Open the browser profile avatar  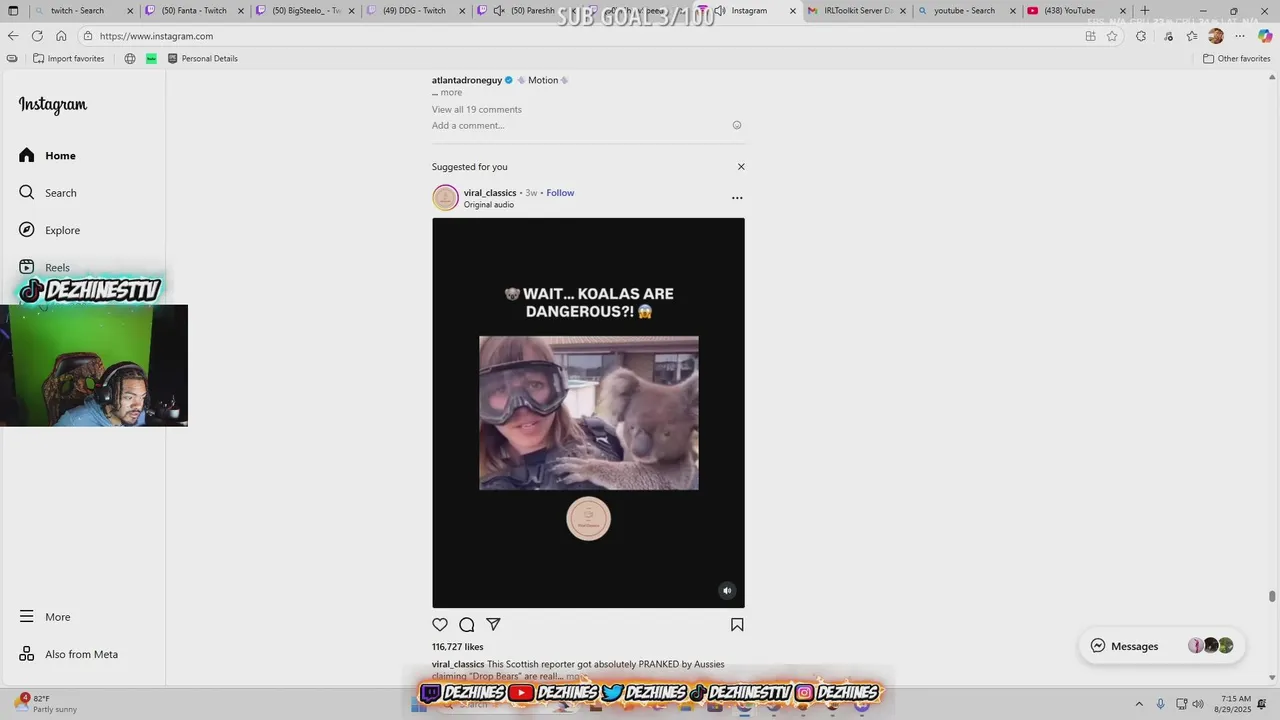pos(1216,36)
